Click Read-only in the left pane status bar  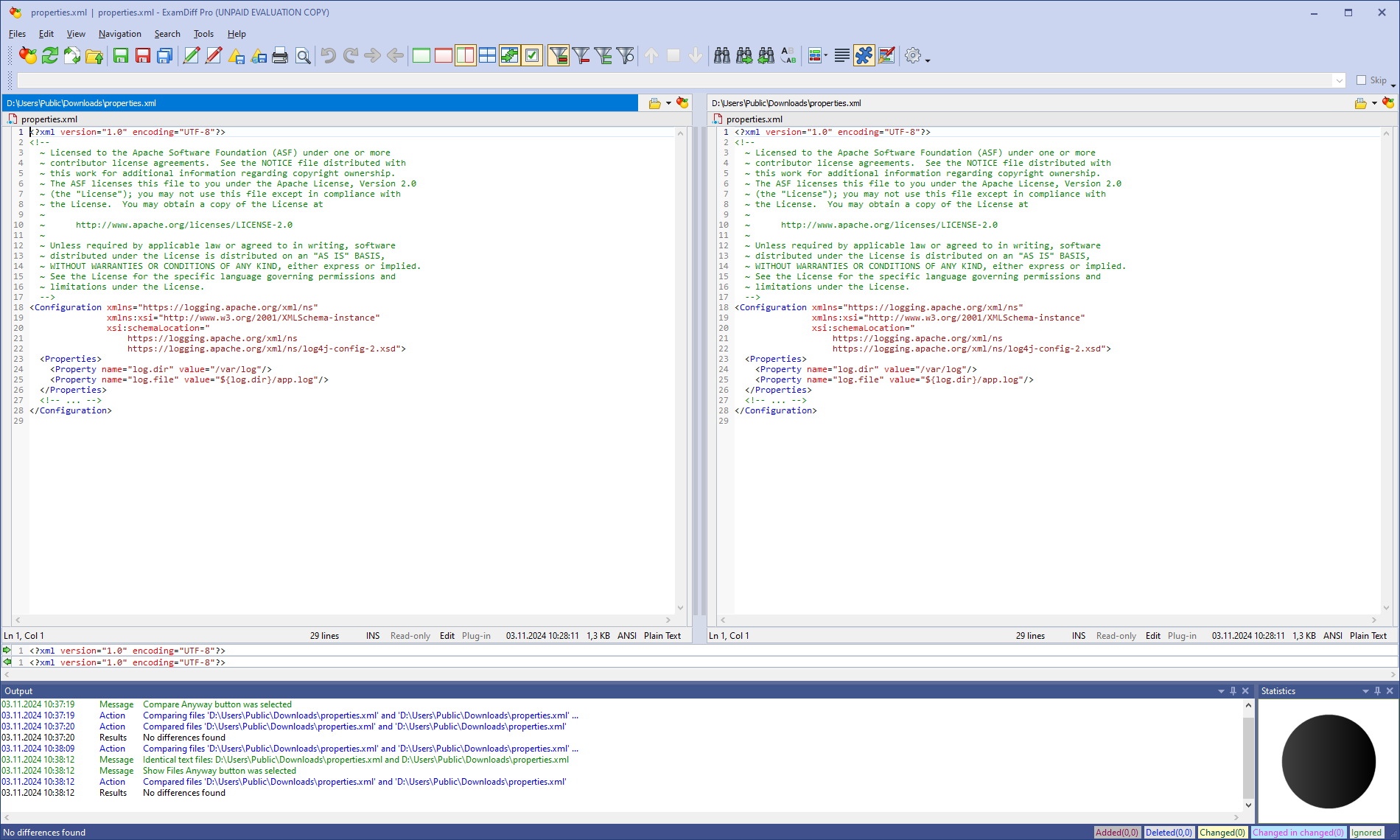click(x=410, y=636)
